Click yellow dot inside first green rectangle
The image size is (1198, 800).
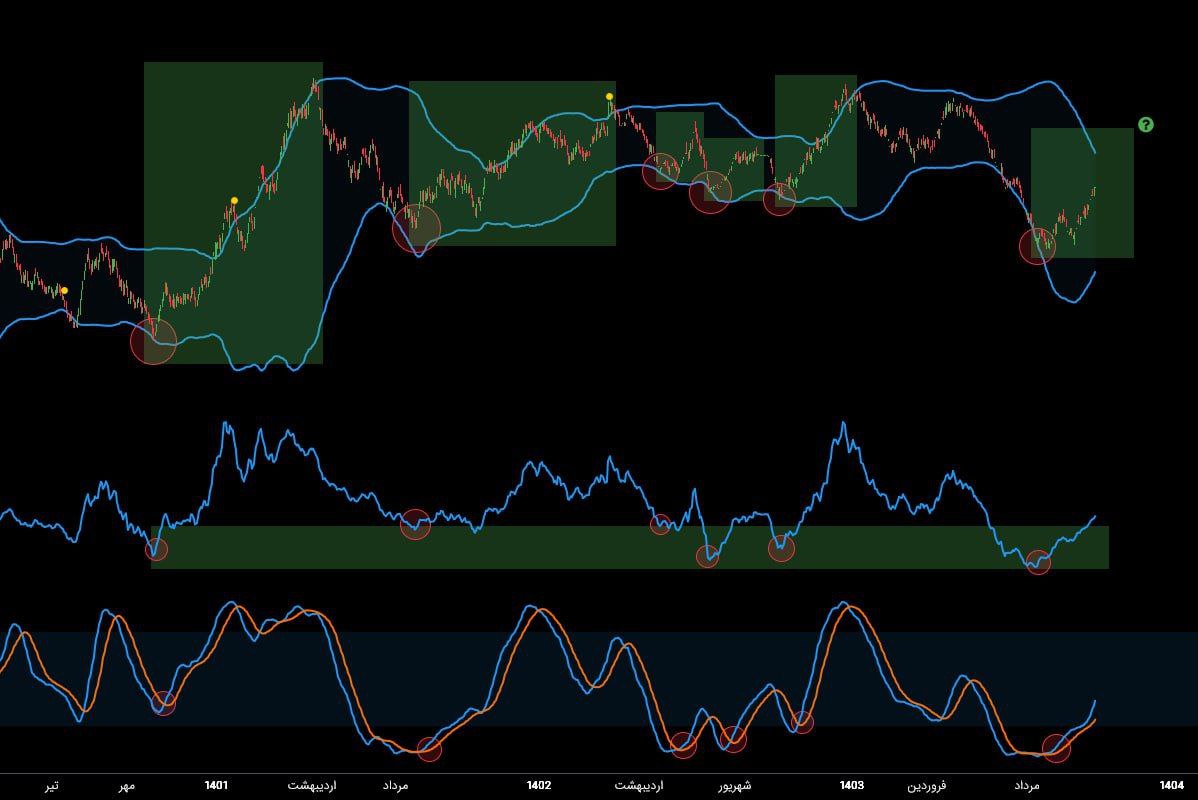234,201
